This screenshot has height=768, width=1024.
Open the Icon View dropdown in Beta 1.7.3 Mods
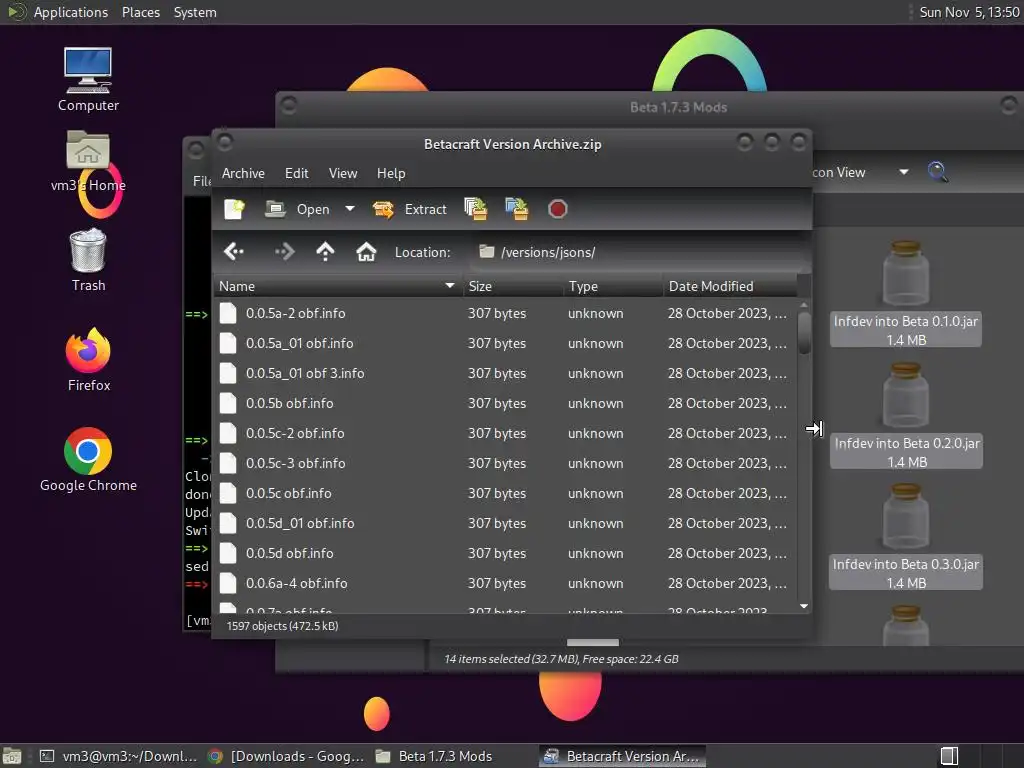tap(861, 172)
